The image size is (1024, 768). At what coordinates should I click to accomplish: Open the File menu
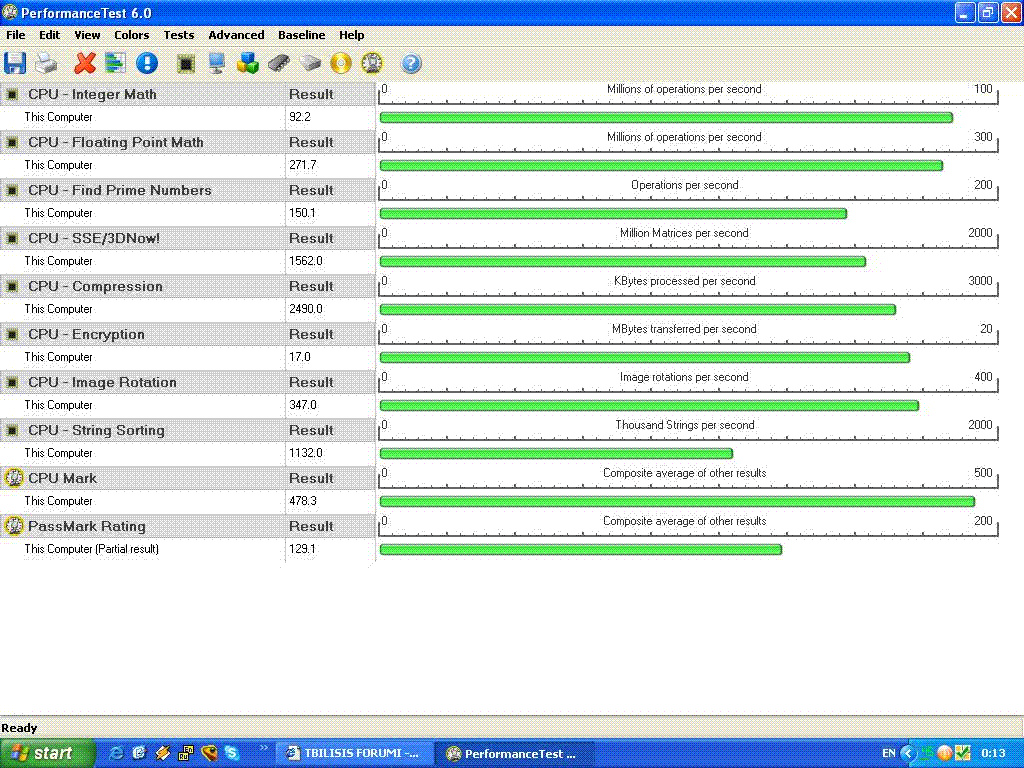click(x=16, y=35)
